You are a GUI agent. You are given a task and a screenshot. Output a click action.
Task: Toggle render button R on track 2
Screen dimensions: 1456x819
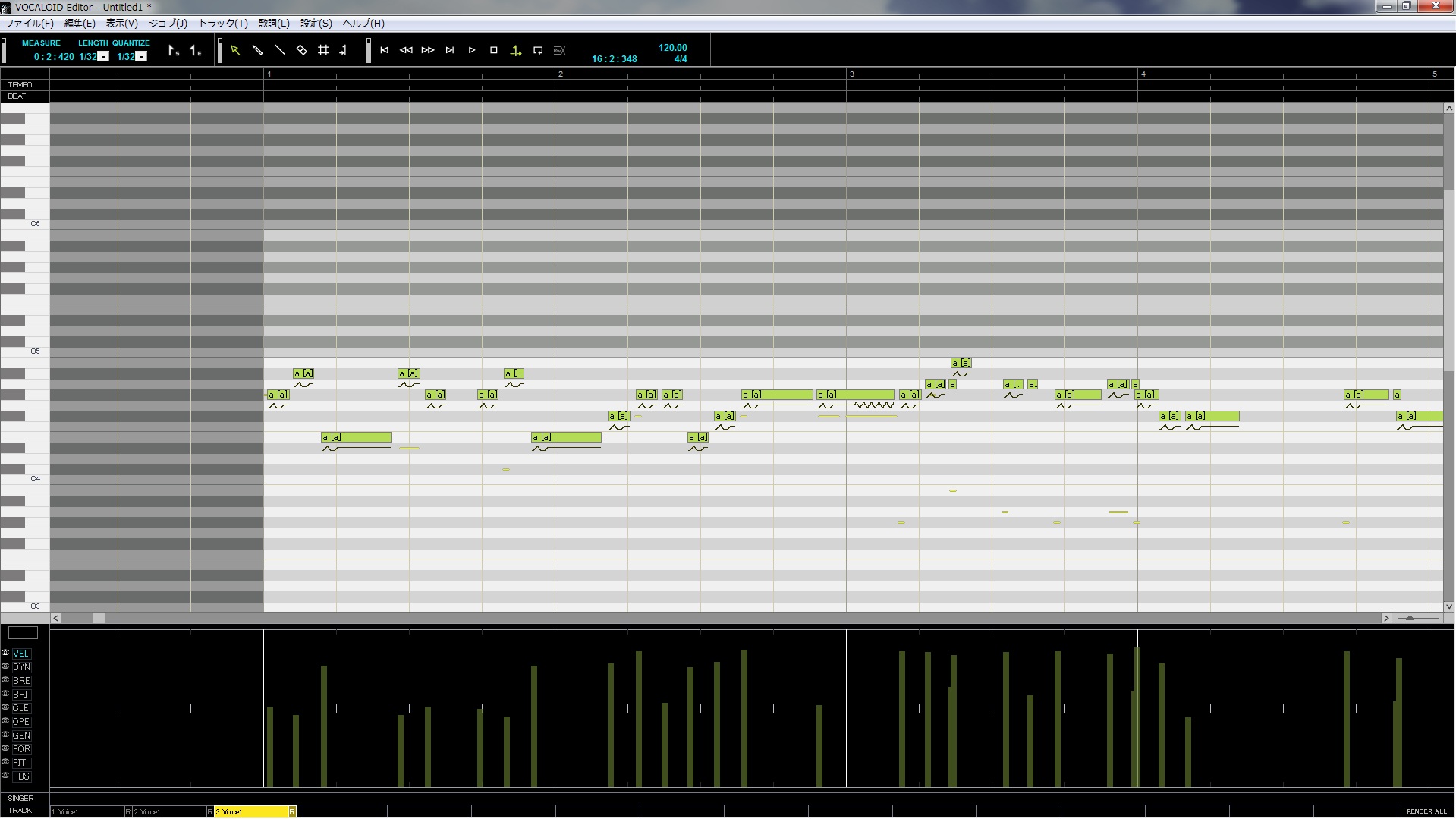click(x=210, y=812)
